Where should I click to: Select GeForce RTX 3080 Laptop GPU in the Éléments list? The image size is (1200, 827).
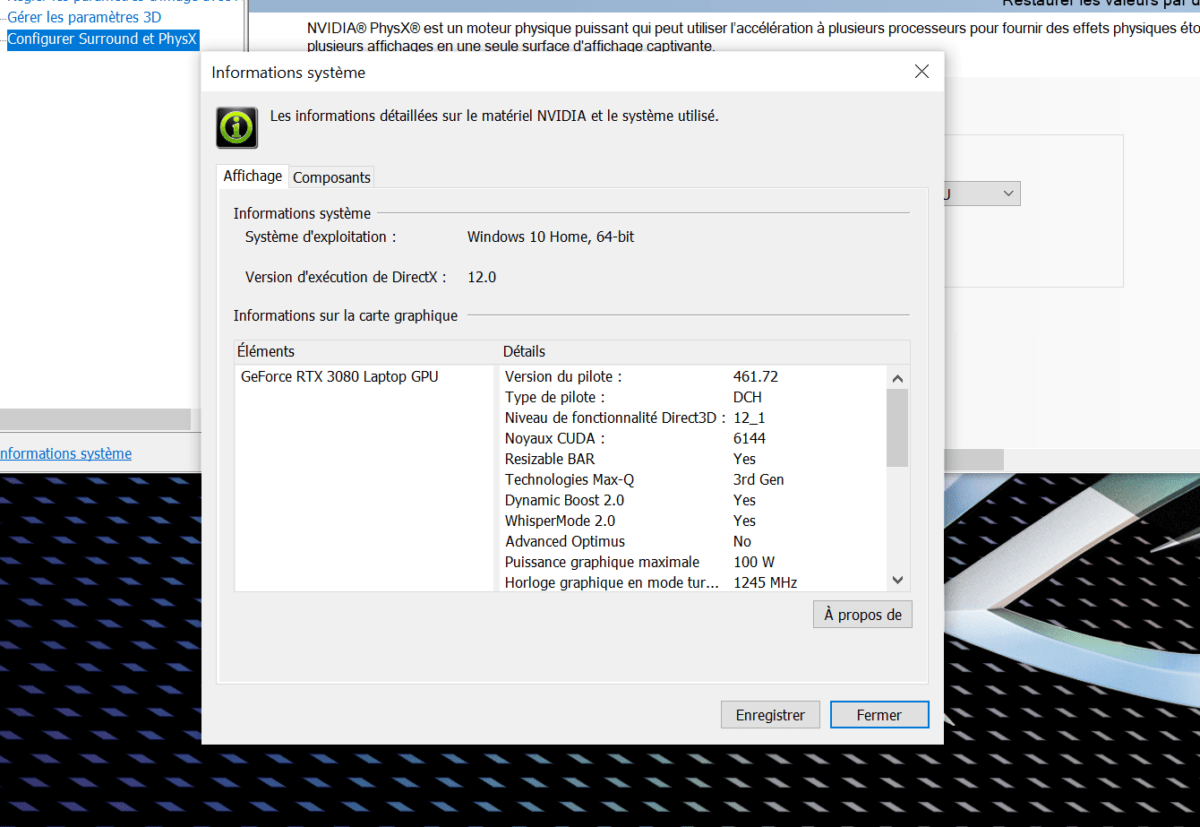click(340, 377)
